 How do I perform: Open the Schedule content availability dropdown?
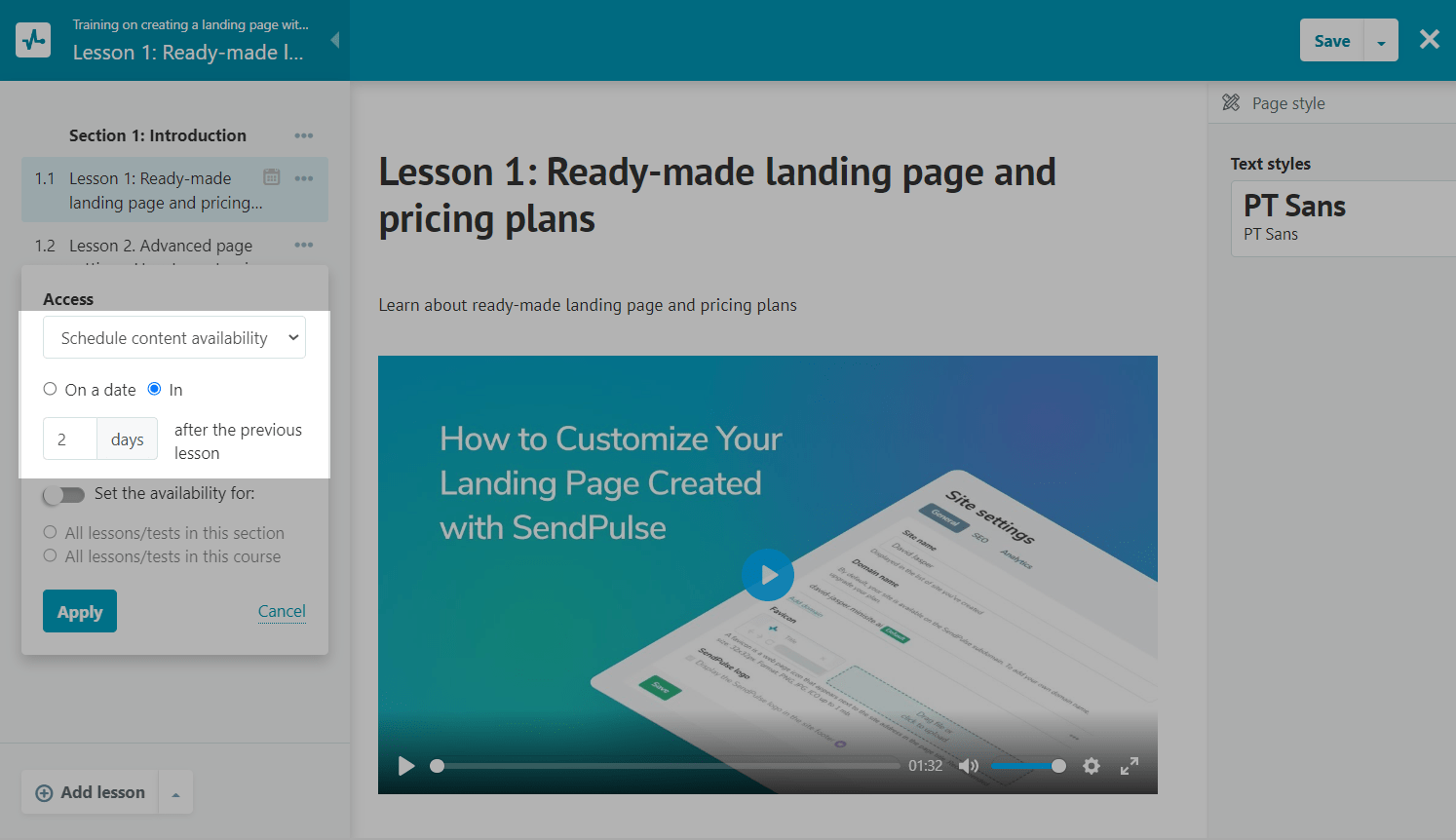pyautogui.click(x=174, y=337)
